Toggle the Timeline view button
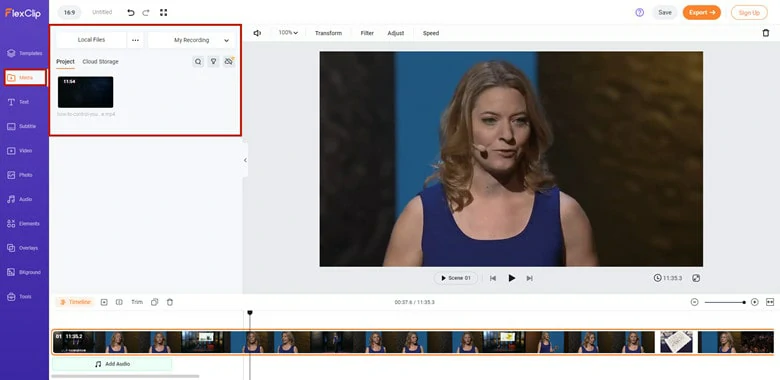 coord(75,302)
